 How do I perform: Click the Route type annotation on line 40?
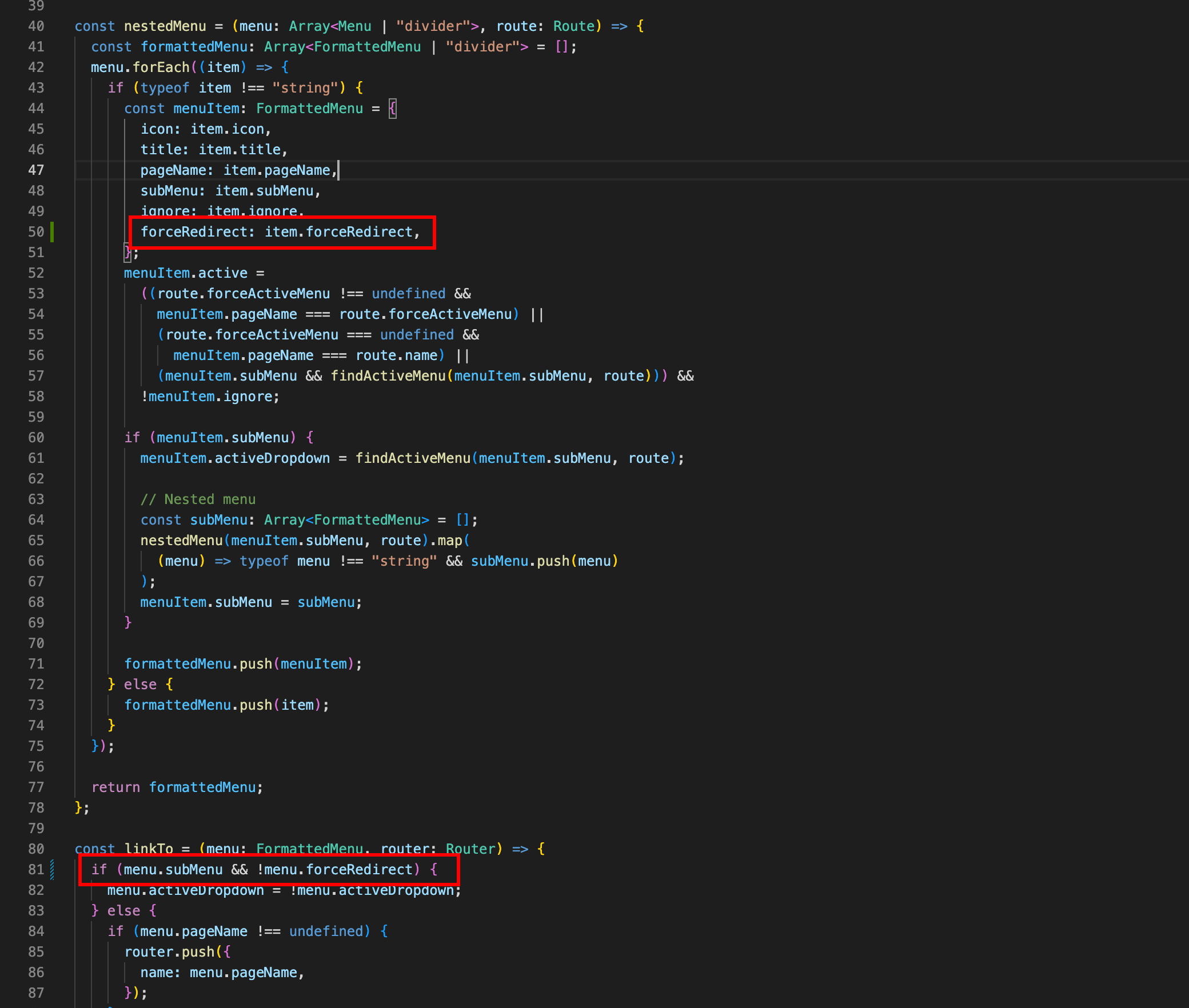pyautogui.click(x=573, y=26)
